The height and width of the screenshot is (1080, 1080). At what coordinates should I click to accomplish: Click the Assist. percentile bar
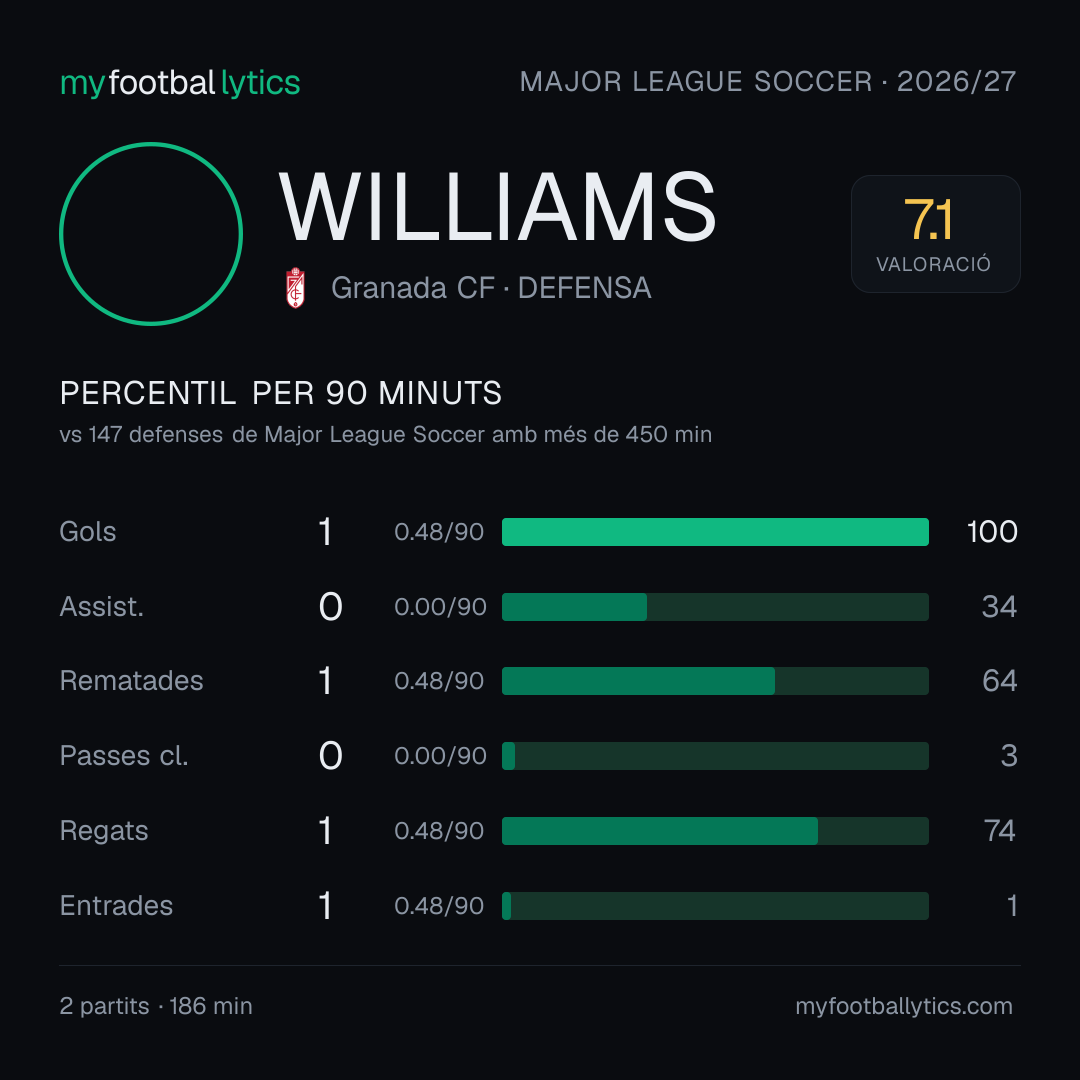(x=715, y=607)
